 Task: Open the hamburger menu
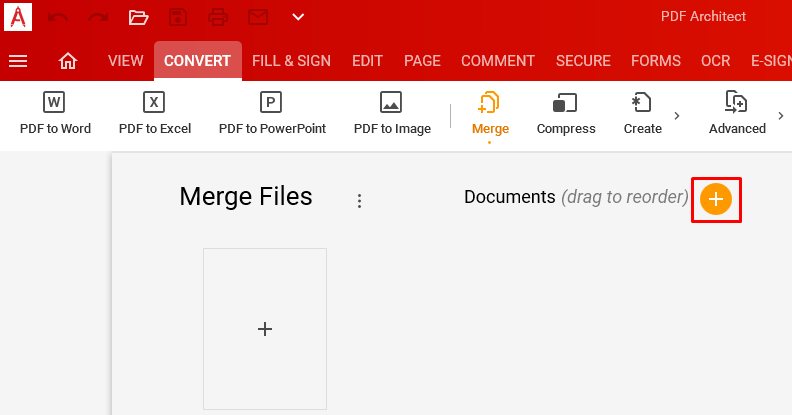tap(18, 61)
